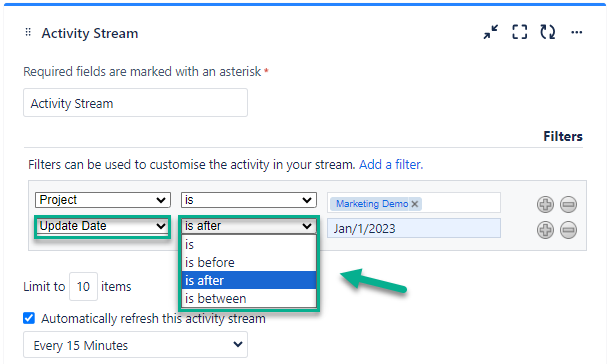614x364 pixels.
Task: Choose 'is between' option in list
Action: click(249, 298)
